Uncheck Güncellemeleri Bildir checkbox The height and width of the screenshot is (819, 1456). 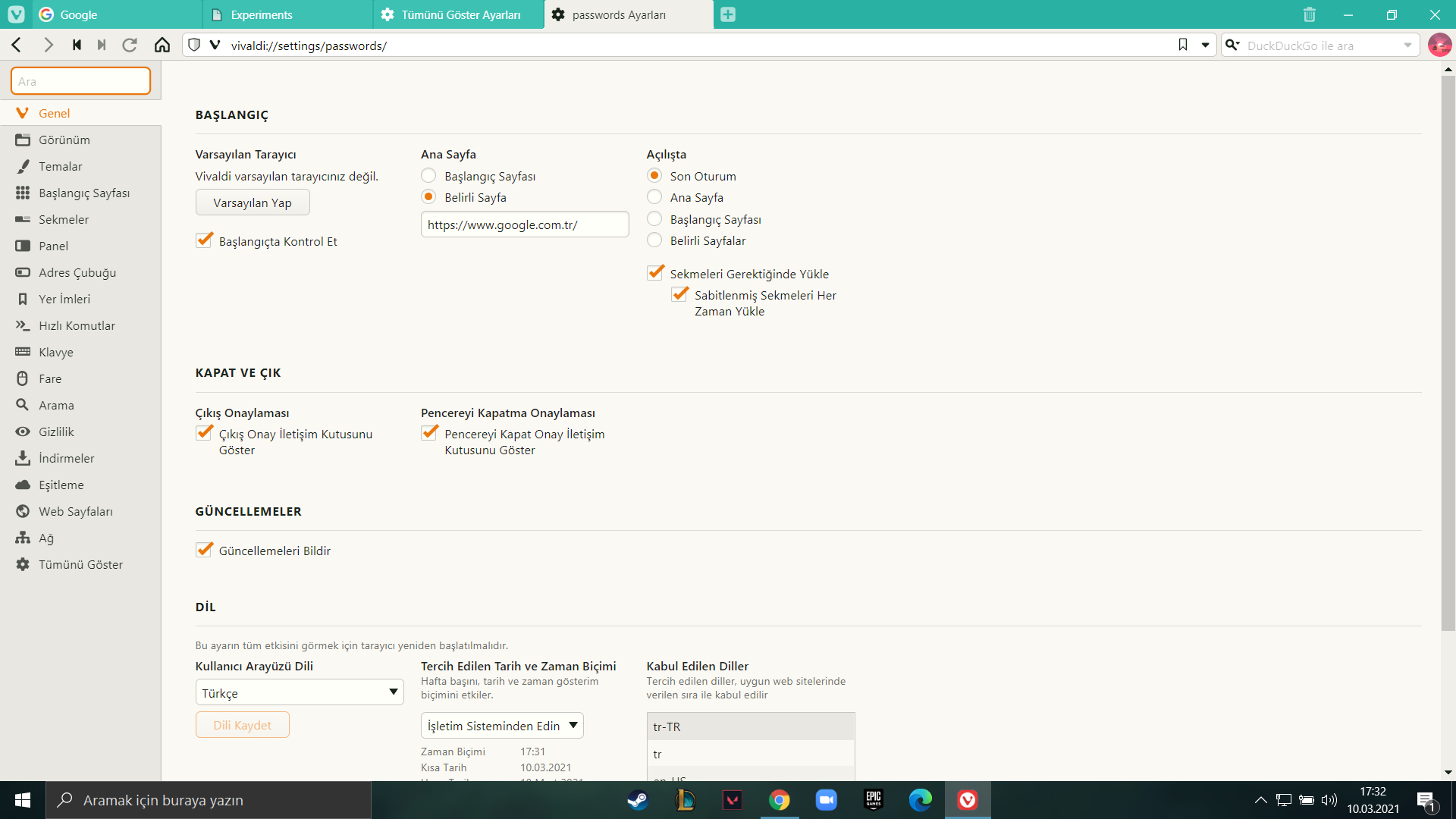coord(204,551)
